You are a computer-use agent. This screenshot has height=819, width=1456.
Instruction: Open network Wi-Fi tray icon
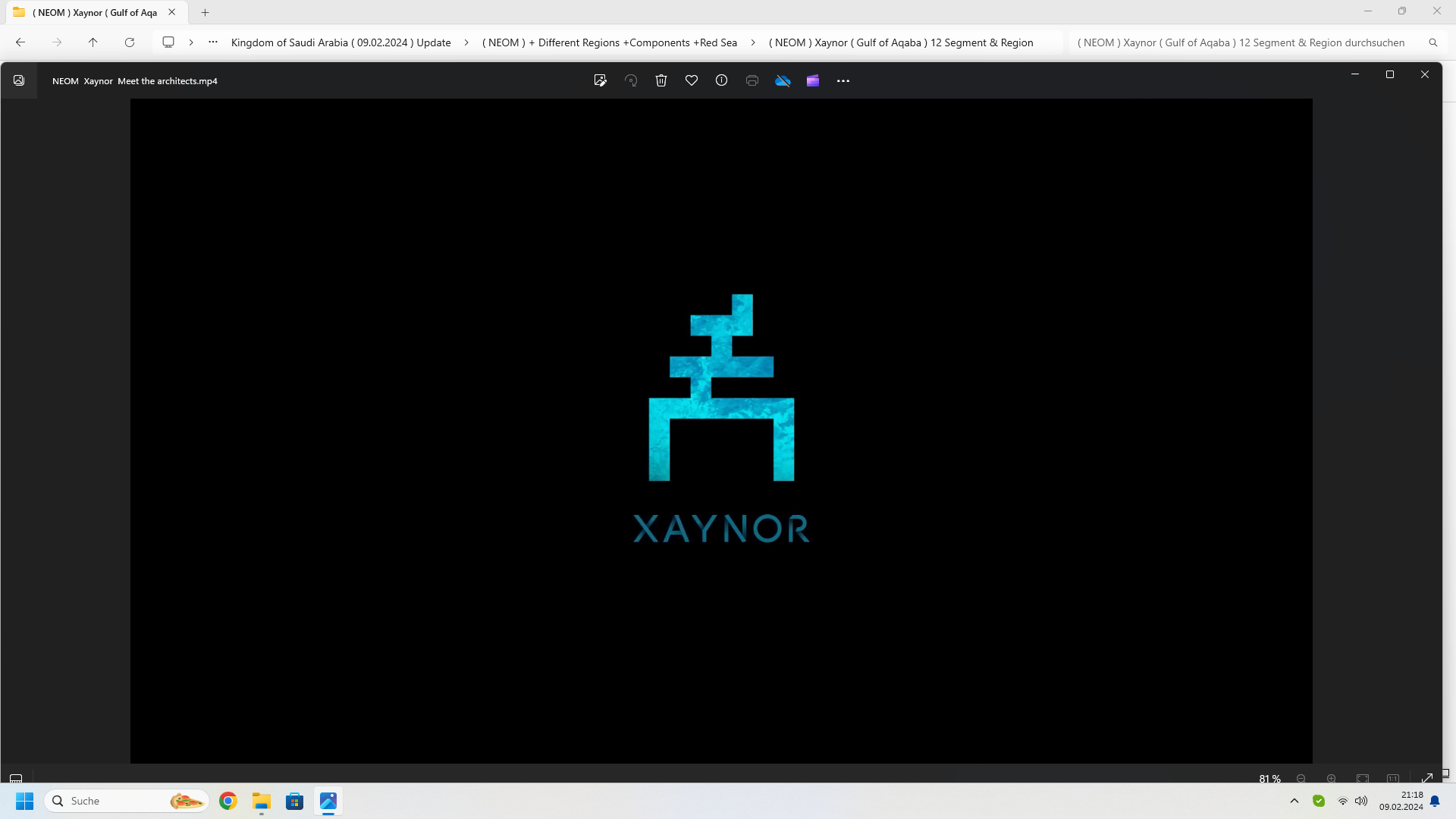(1342, 801)
